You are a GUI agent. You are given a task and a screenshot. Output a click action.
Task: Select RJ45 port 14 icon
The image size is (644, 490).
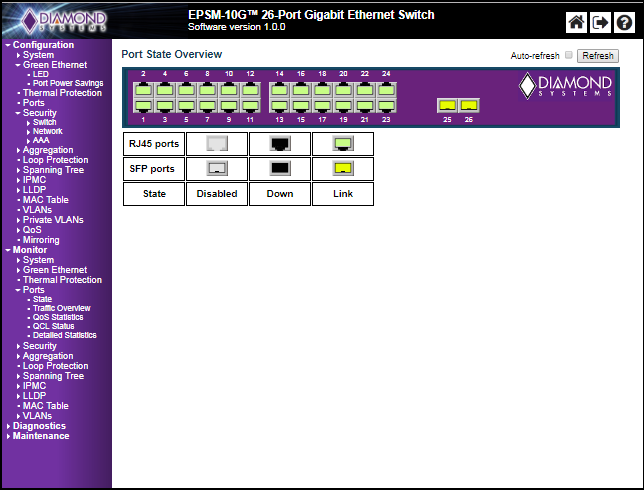coord(279,89)
